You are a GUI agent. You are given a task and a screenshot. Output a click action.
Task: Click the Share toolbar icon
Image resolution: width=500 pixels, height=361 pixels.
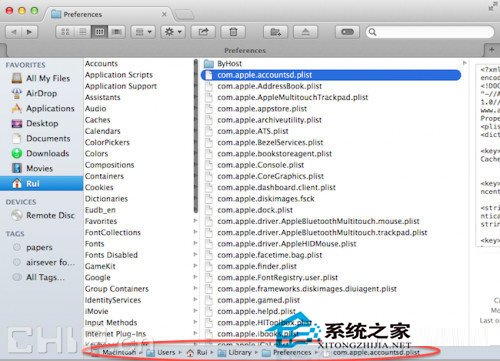click(x=203, y=32)
